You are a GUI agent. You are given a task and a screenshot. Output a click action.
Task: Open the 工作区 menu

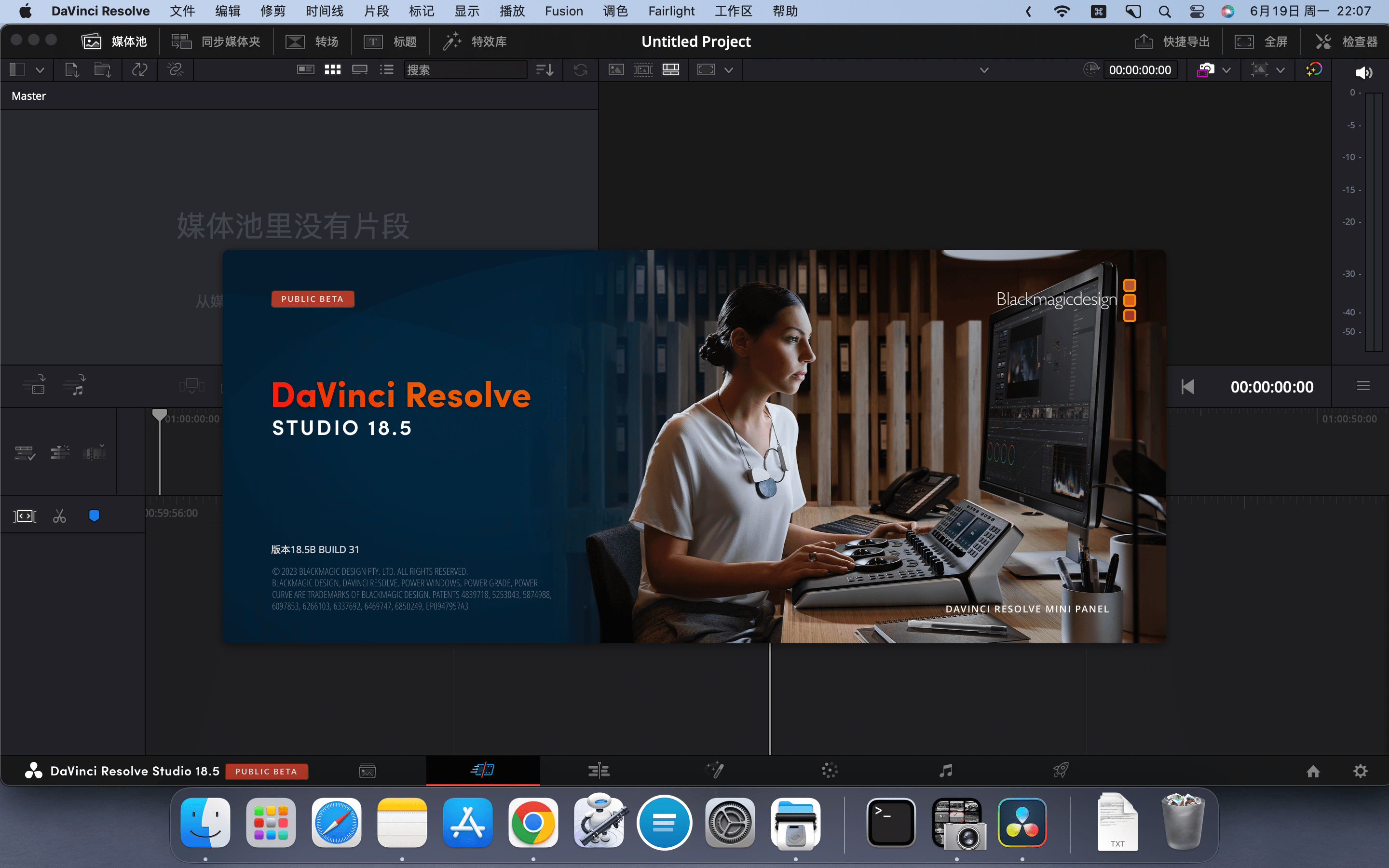733,11
